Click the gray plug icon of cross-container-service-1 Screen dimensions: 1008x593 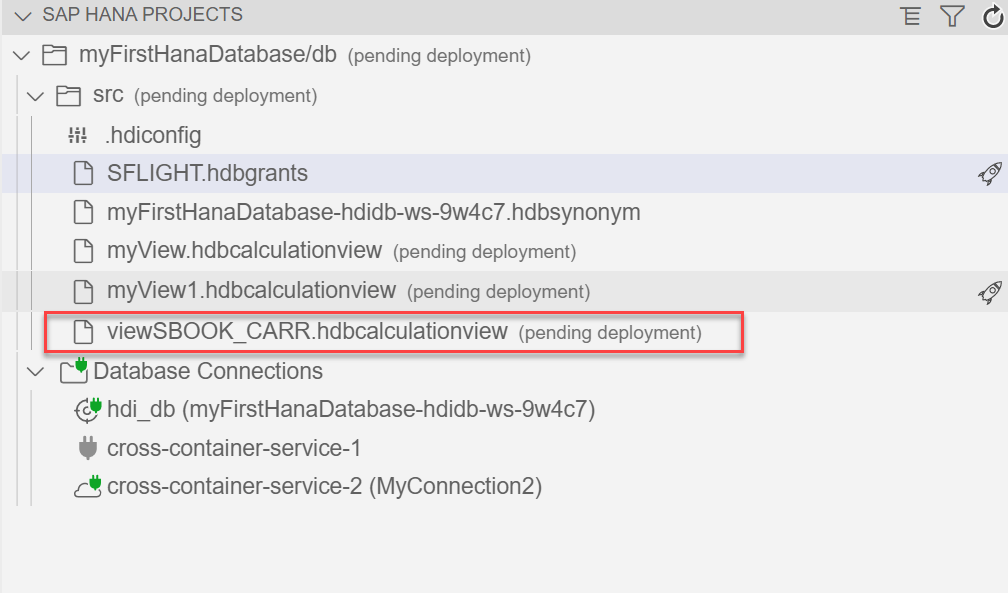pos(88,448)
